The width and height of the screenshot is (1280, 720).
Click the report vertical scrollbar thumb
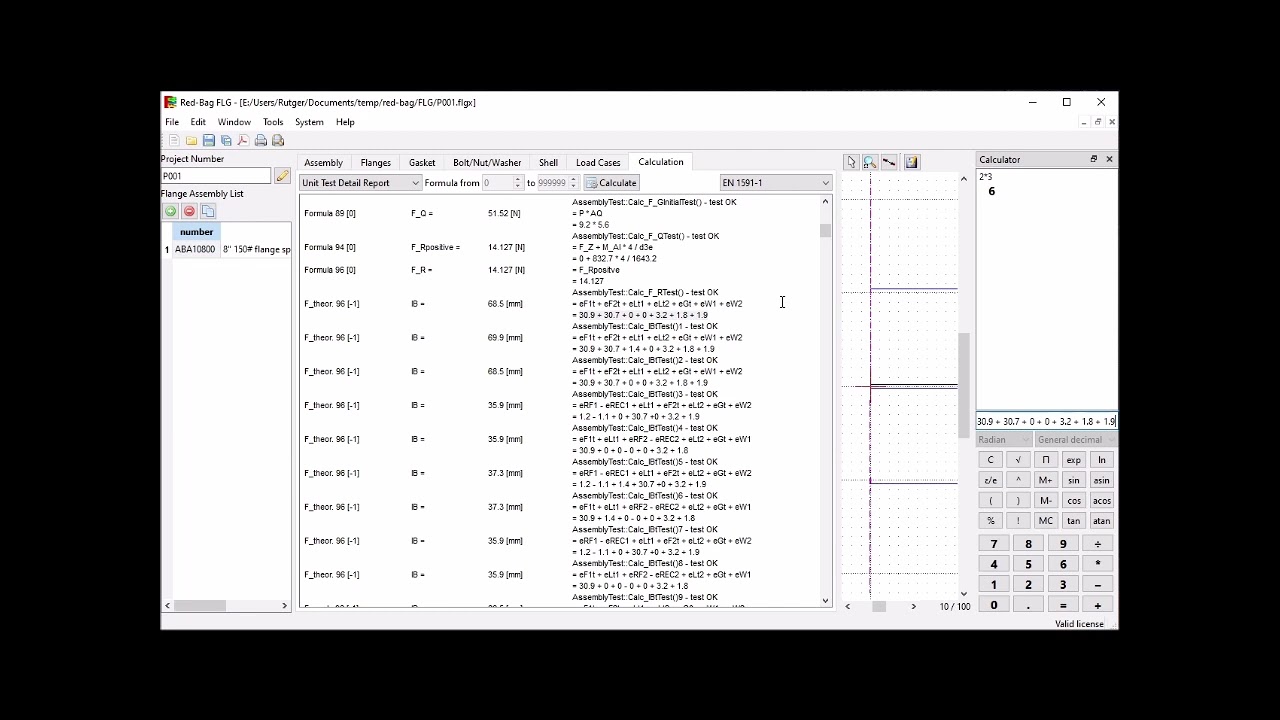825,230
